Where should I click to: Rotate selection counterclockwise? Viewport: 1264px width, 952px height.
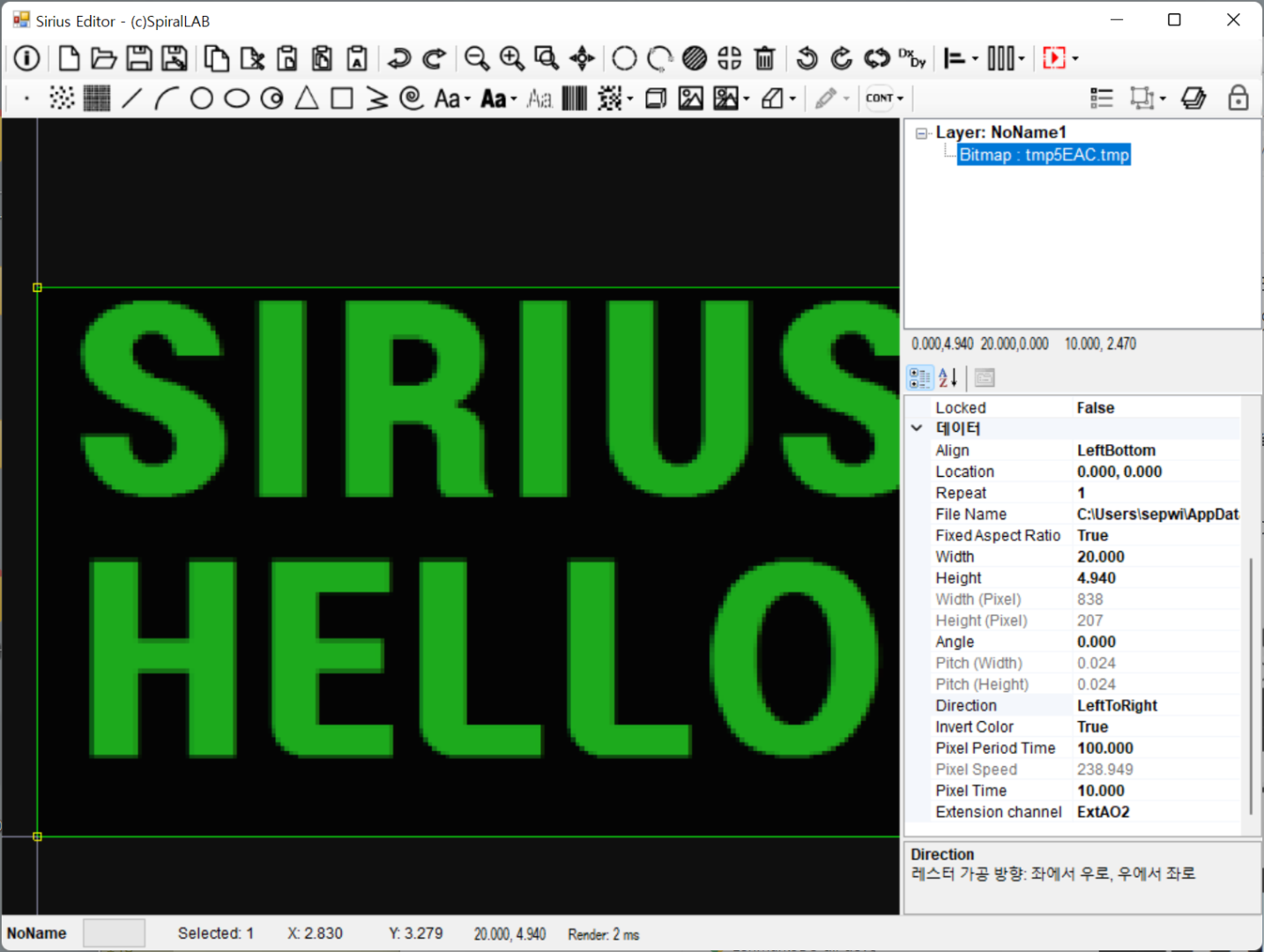tap(807, 58)
